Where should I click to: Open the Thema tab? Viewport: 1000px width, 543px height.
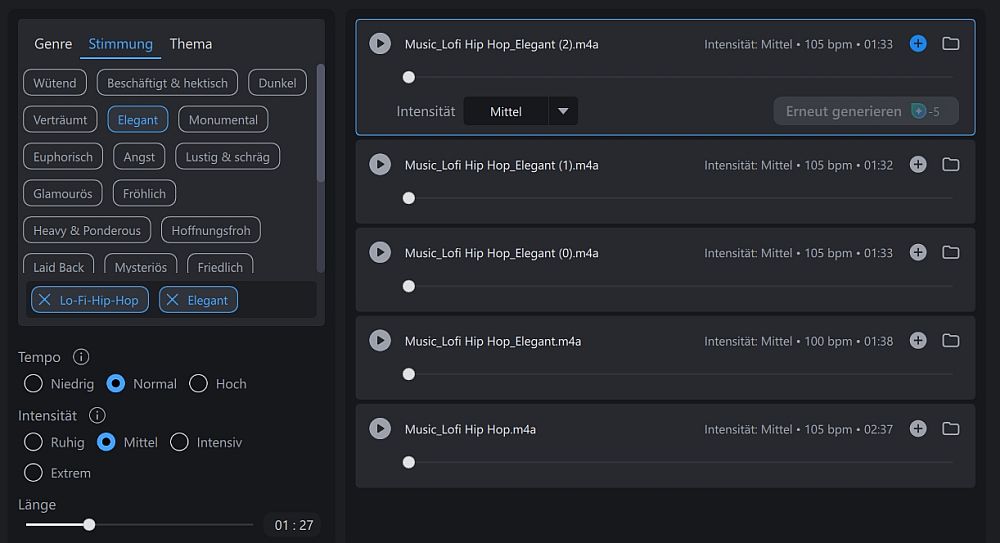pyautogui.click(x=190, y=44)
